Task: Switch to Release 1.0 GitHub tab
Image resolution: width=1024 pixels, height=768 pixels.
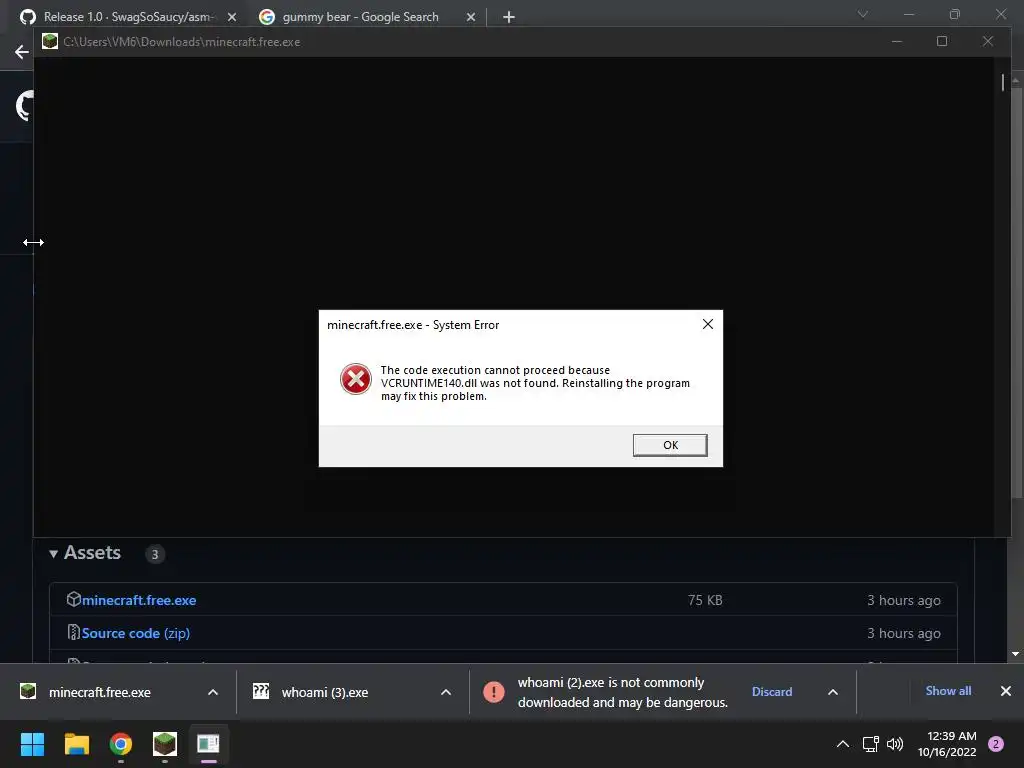Action: [x=128, y=16]
